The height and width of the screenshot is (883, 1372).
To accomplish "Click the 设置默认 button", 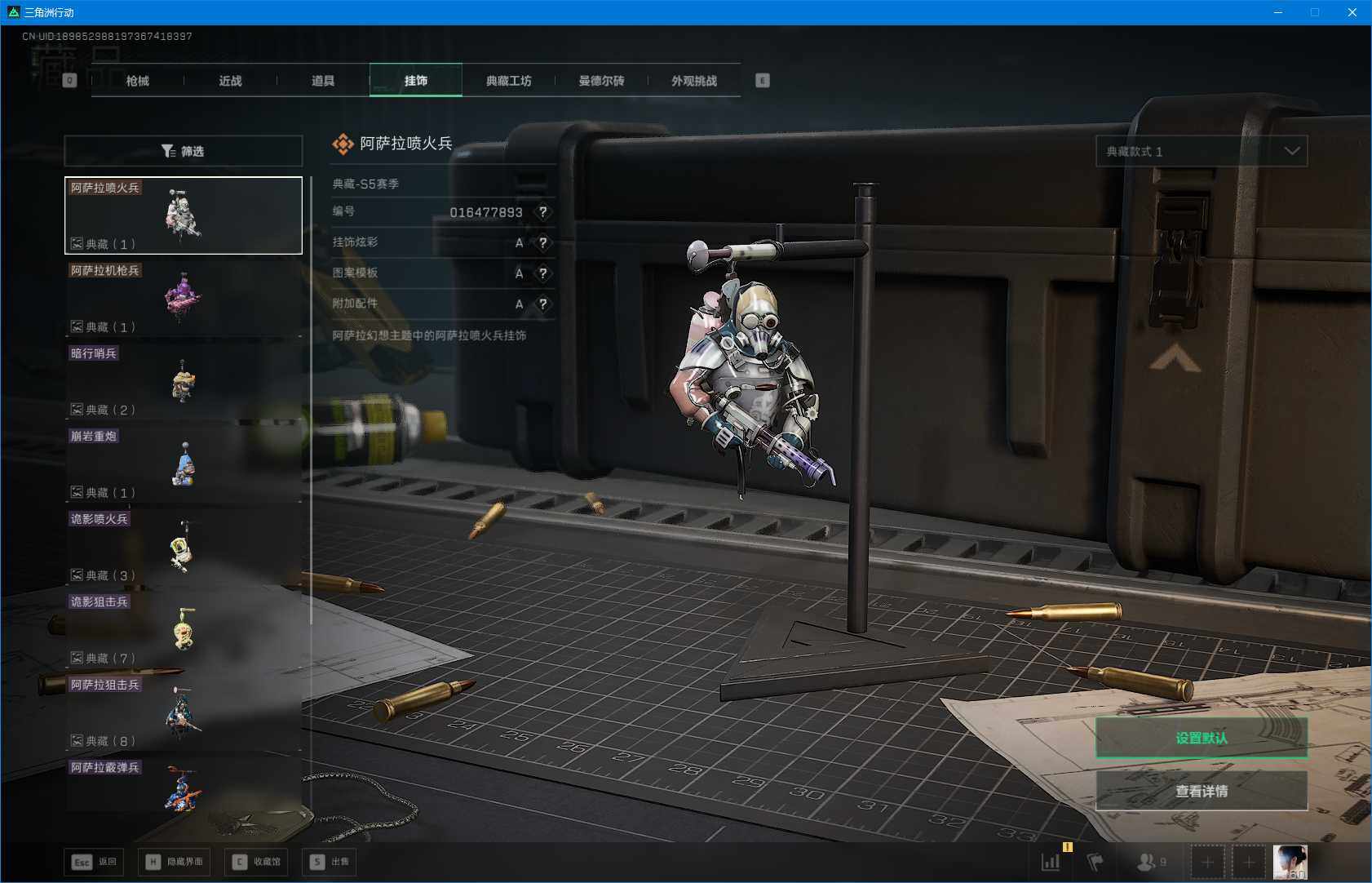I will tap(1201, 738).
